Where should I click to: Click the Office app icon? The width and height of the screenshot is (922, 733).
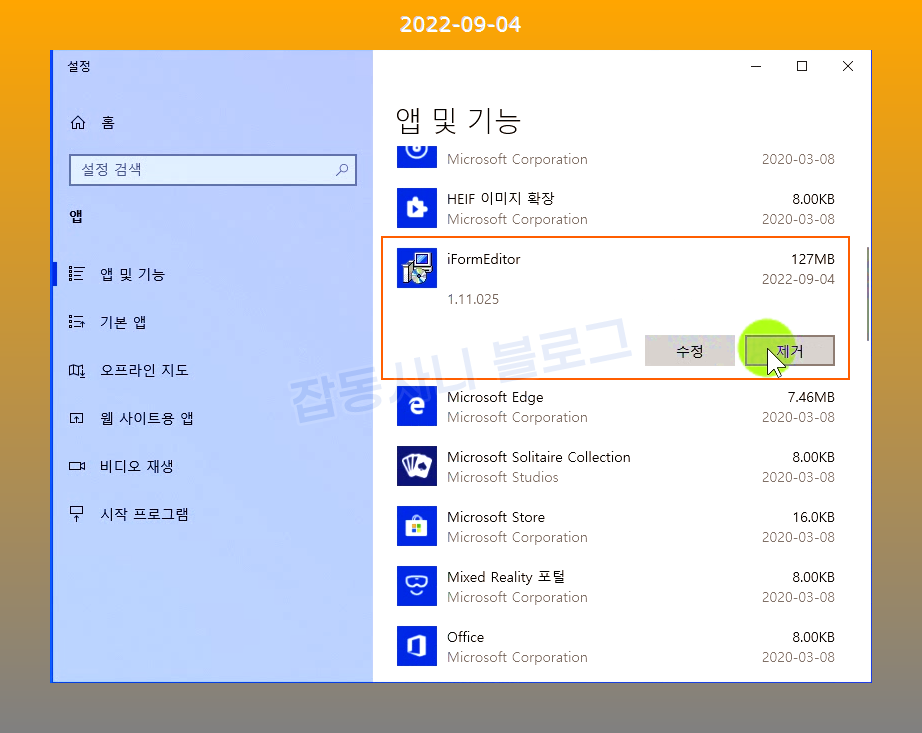416,646
